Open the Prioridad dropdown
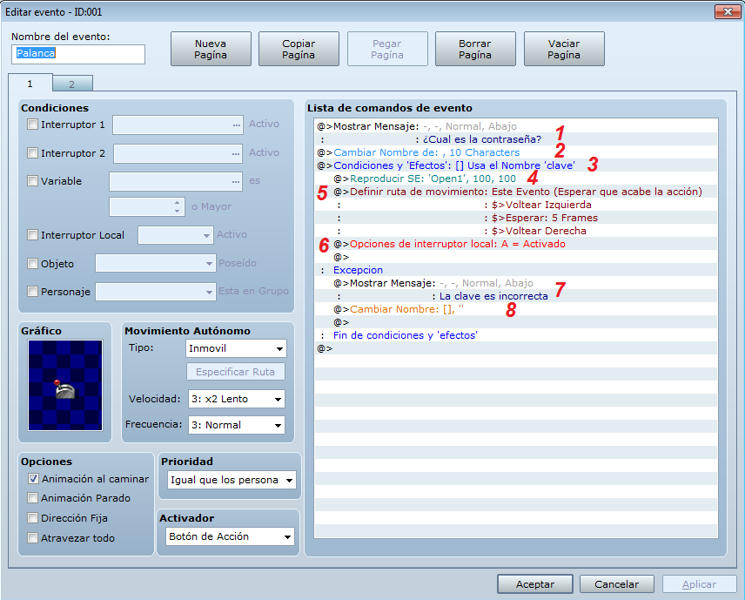Viewport: 745px width, 600px height. click(x=232, y=480)
